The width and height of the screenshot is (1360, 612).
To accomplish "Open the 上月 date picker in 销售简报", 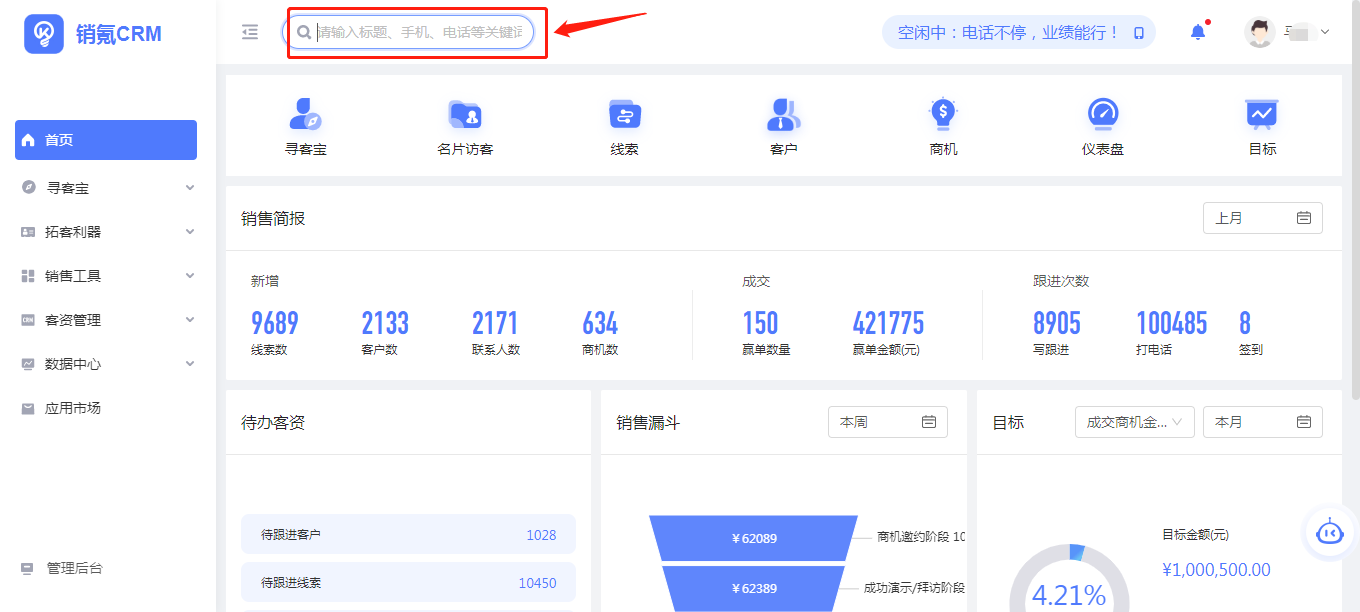I will tap(1262, 218).
